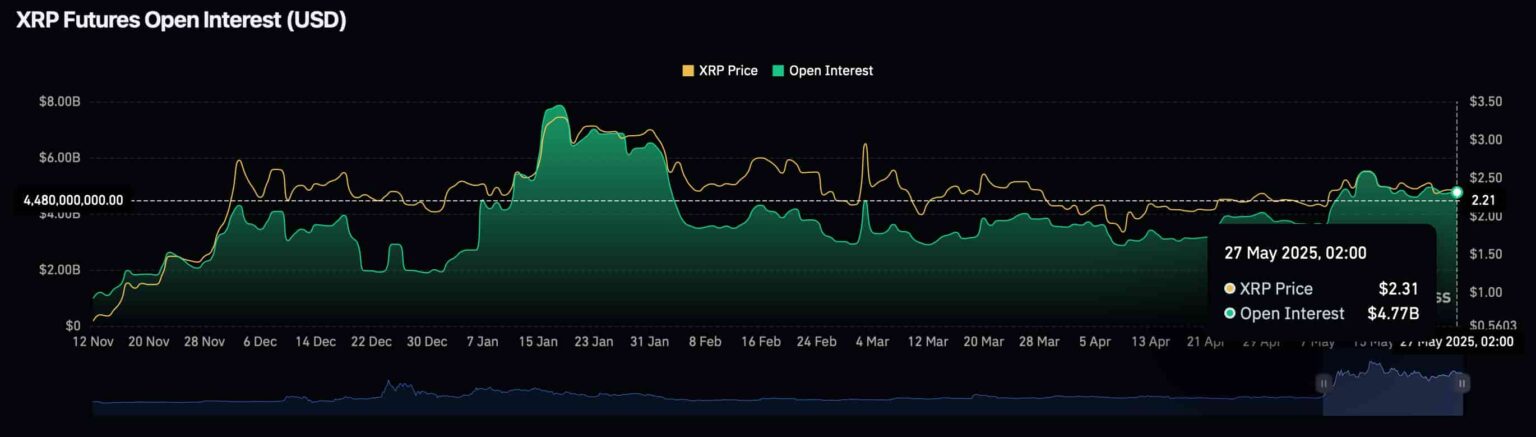Click the current data point marker at the chart's right end

(x=1457, y=192)
